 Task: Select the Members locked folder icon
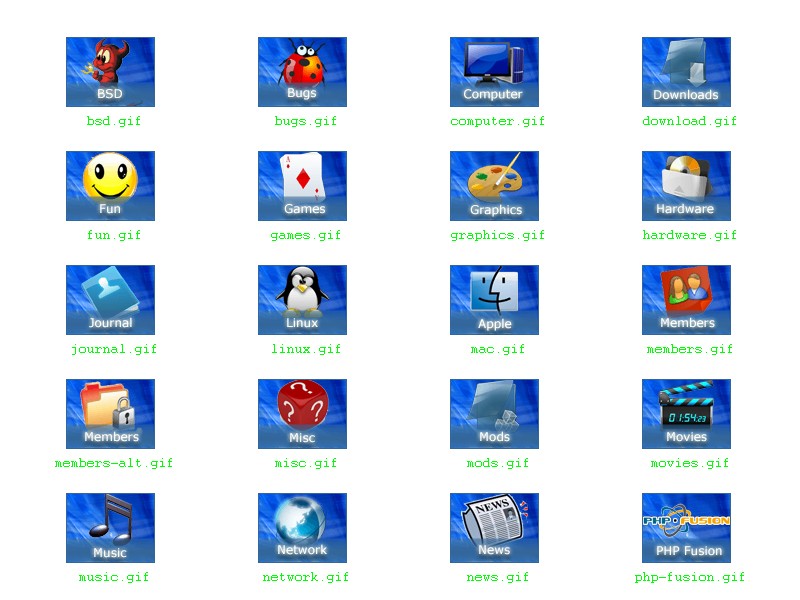[110, 414]
